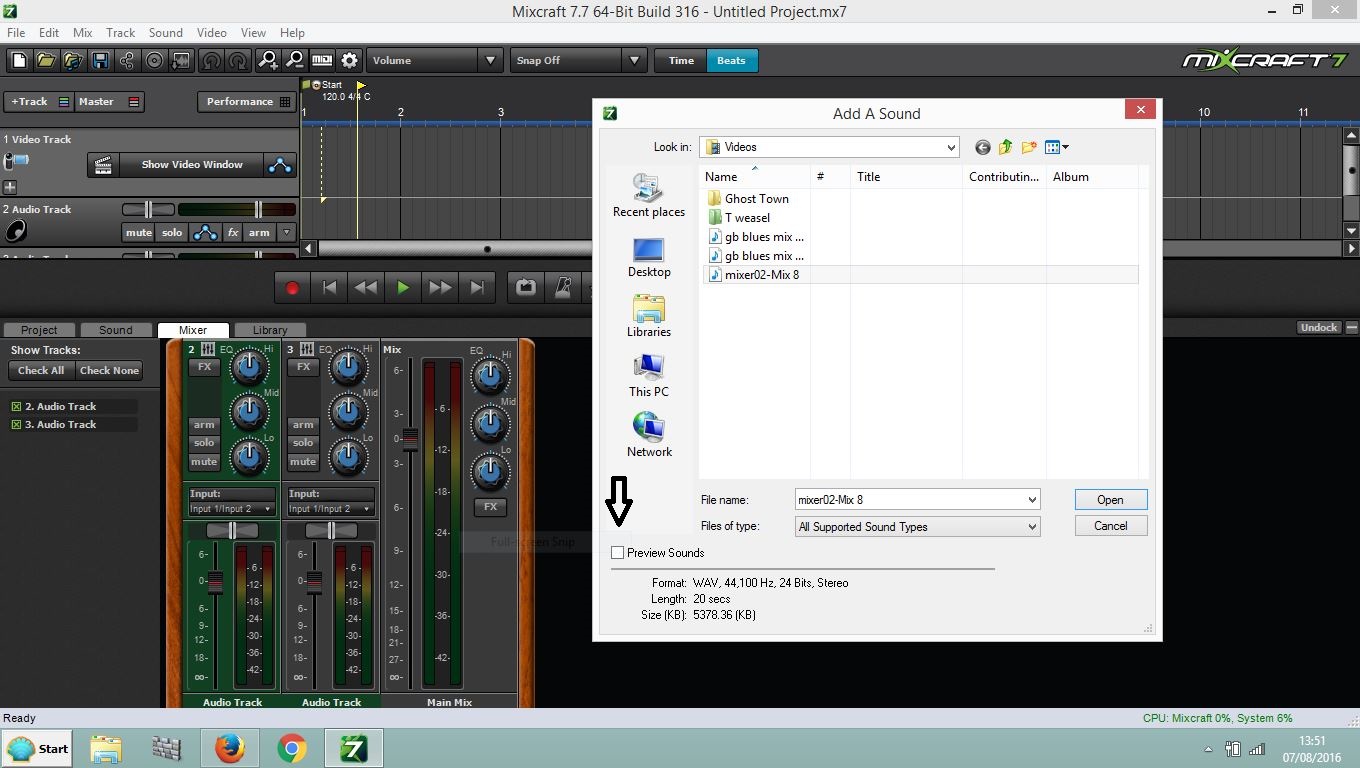1360x768 pixels.
Task: Start recording with the red record button
Action: click(292, 288)
